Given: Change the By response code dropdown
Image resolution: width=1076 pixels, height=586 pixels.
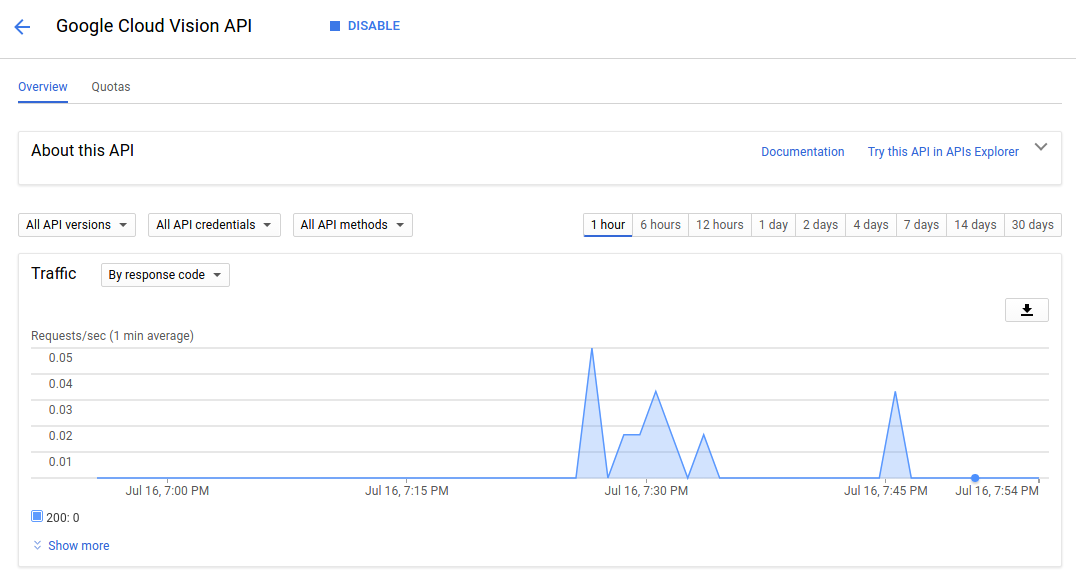Looking at the screenshot, I should click(x=165, y=275).
